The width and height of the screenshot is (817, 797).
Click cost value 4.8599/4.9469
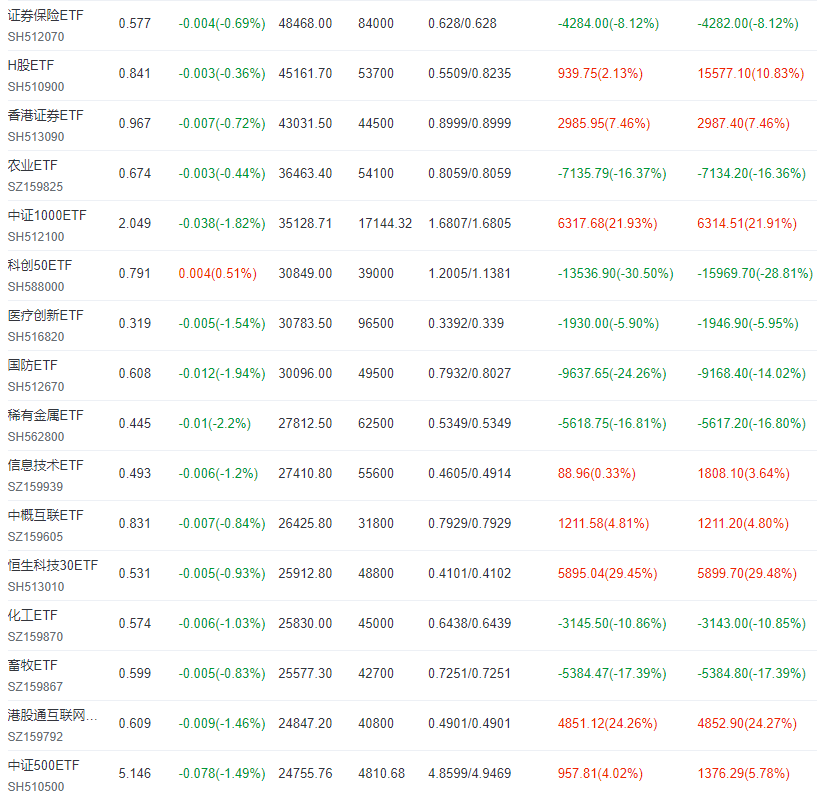click(x=469, y=774)
